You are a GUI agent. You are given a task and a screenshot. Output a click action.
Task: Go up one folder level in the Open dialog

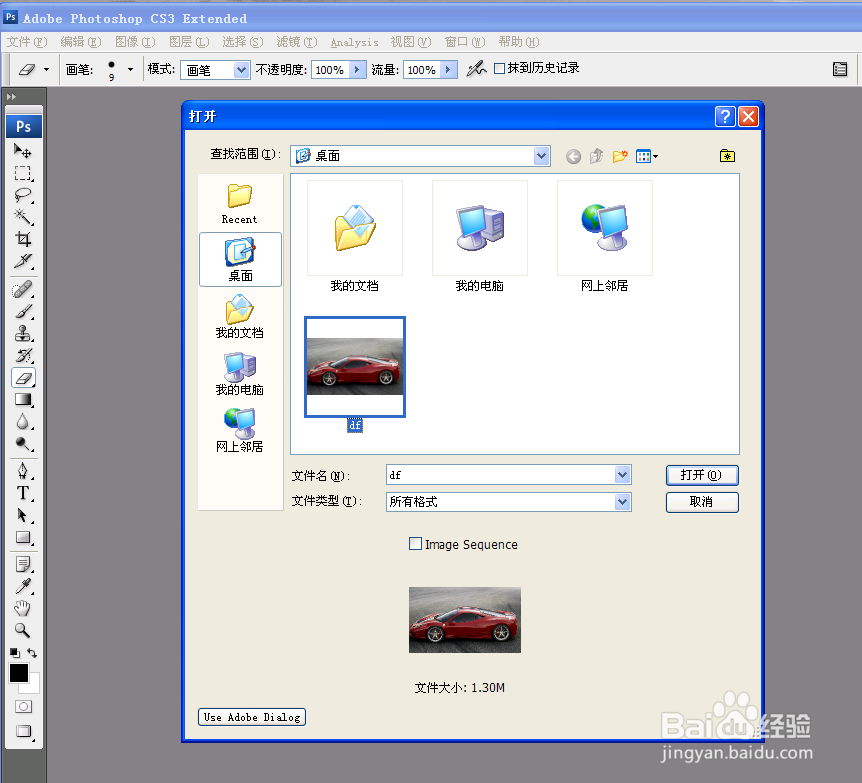tap(597, 156)
